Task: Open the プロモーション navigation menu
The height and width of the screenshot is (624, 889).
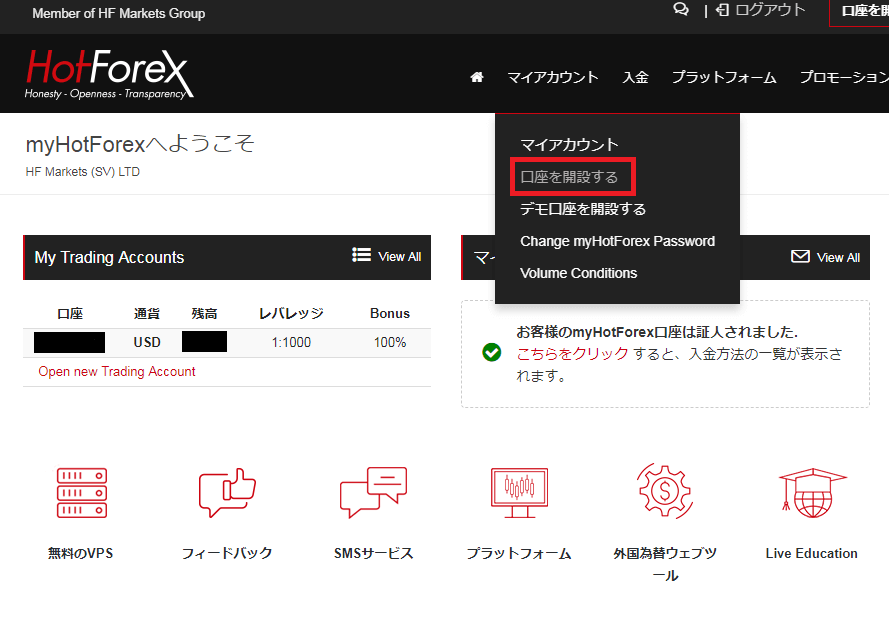Action: [844, 77]
